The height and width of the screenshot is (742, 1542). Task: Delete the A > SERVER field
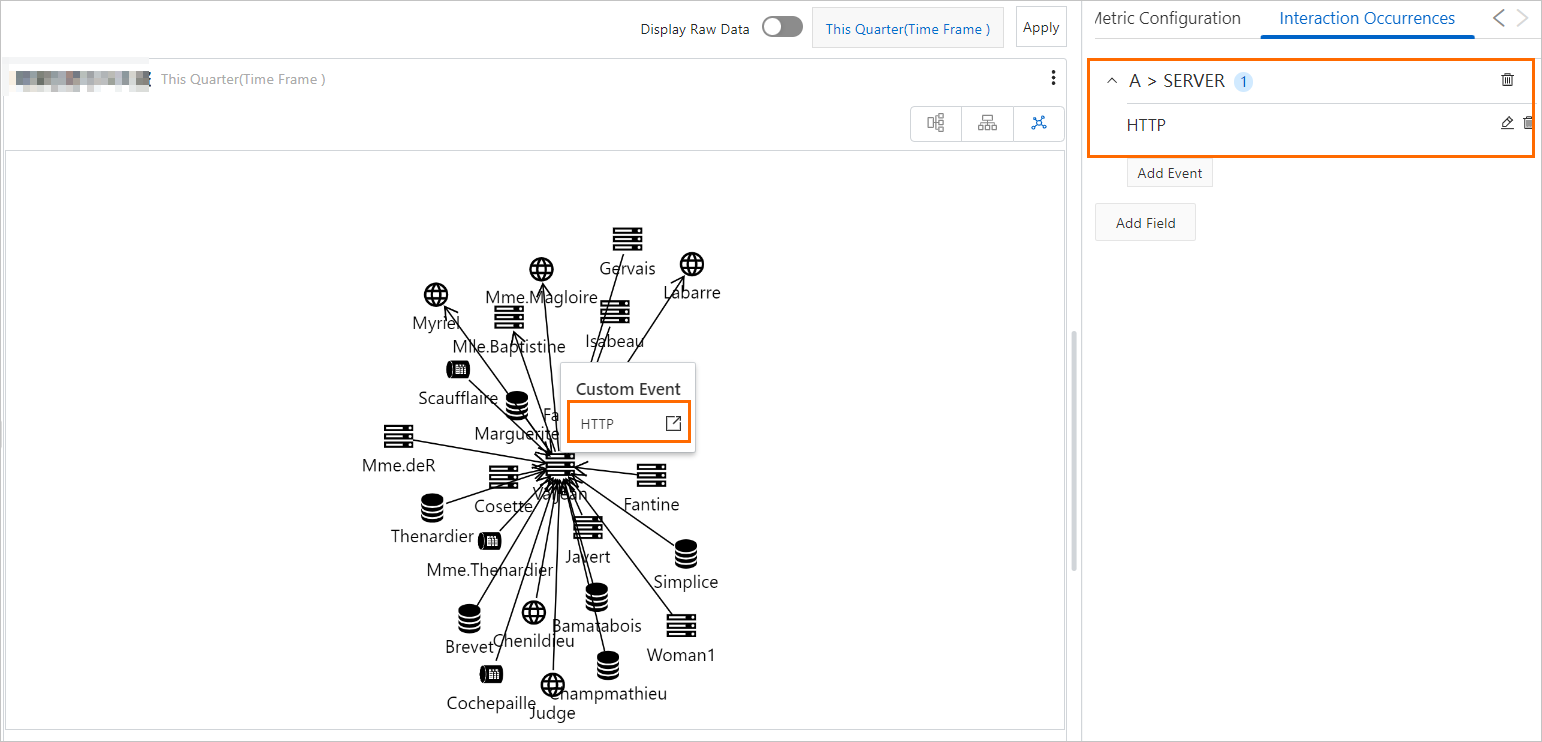tap(1508, 80)
